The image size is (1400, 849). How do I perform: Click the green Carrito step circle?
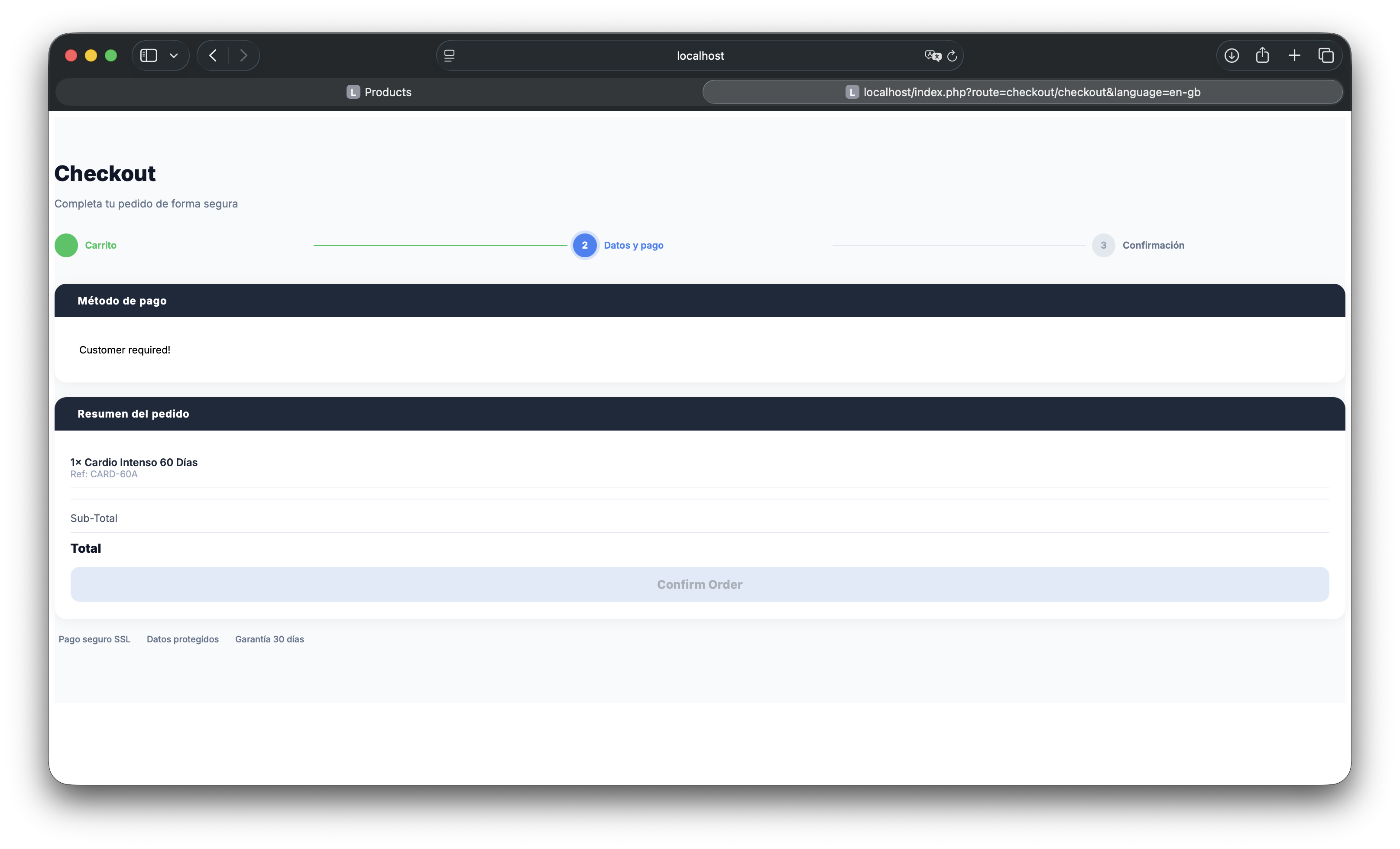(x=66, y=246)
